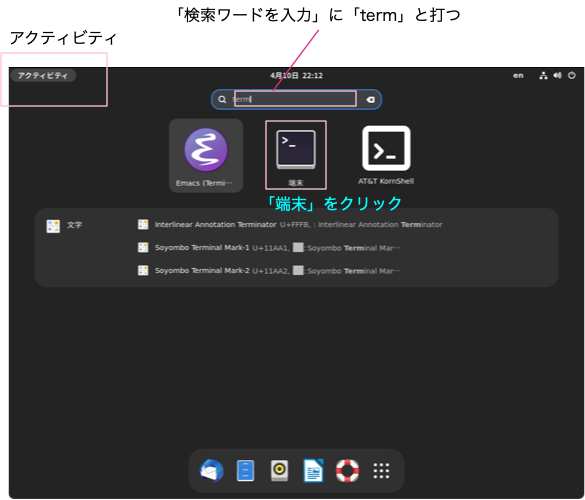
Task: Click the アクティビティ button
Action: click(43, 75)
